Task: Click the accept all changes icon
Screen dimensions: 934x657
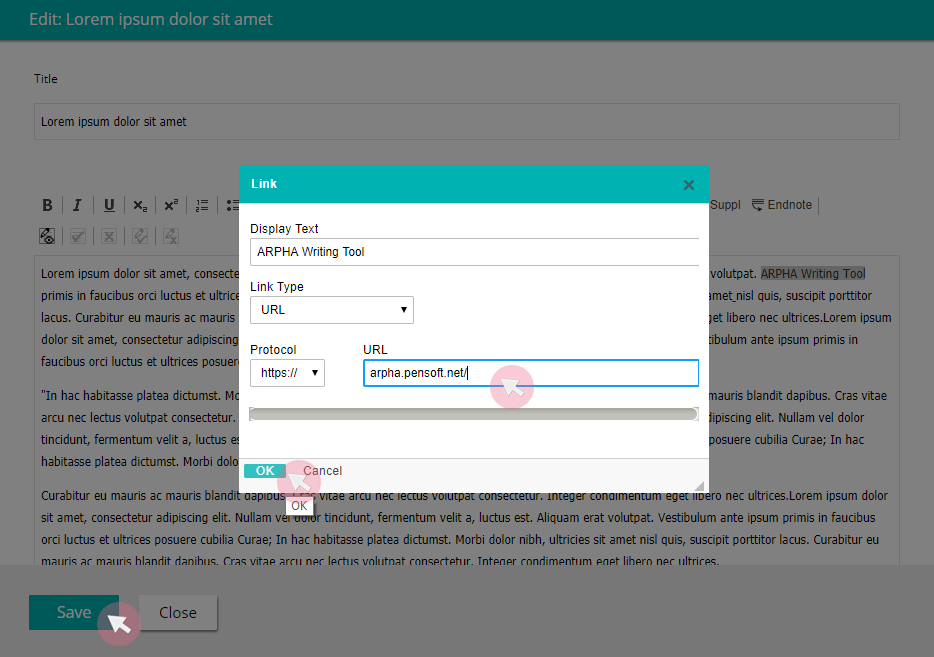Action: [x=78, y=236]
